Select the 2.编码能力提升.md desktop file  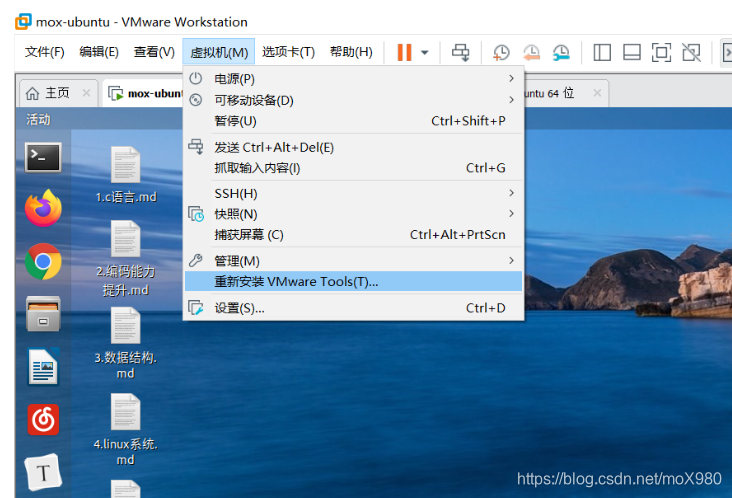tap(126, 259)
